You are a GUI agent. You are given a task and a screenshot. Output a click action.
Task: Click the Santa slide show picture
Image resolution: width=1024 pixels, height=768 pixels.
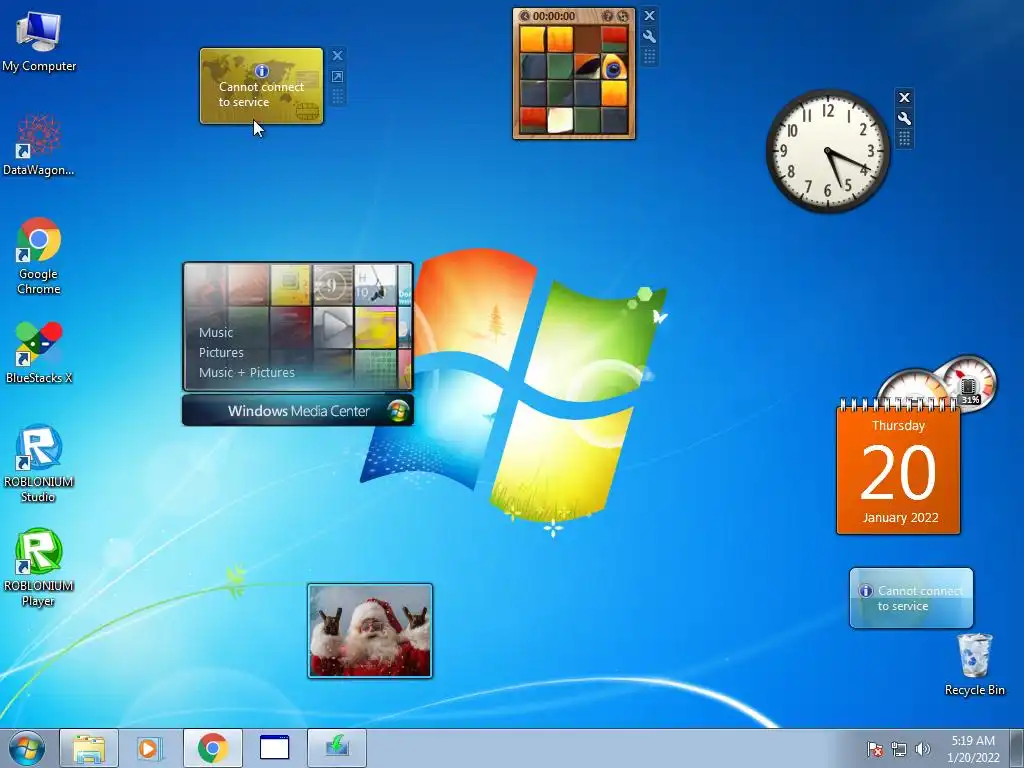coord(370,631)
